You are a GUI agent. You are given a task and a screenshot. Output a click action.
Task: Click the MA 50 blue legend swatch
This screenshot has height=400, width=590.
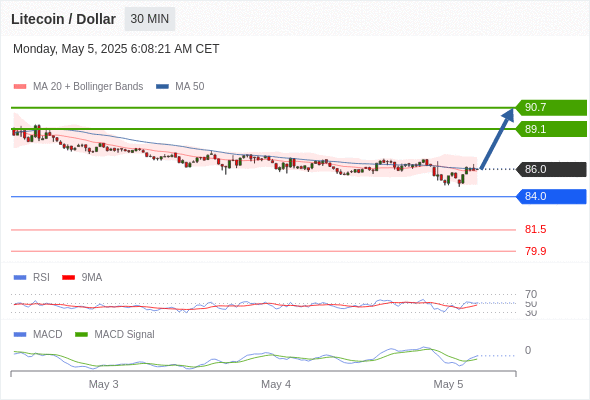(162, 87)
